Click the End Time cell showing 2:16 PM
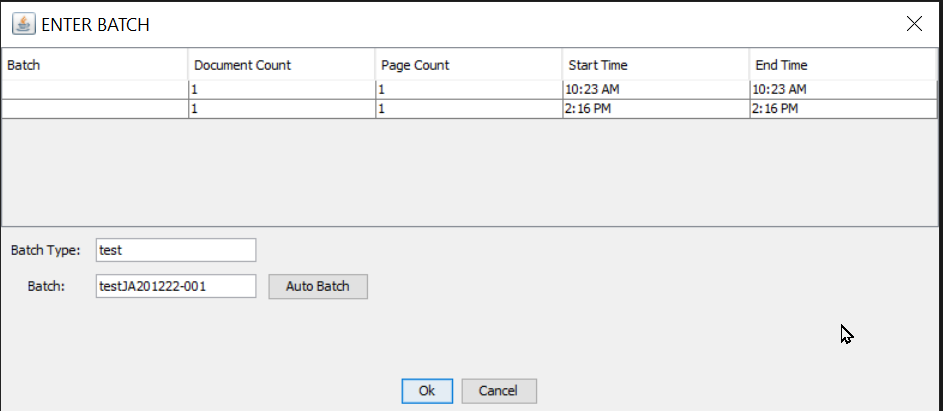 coord(842,109)
